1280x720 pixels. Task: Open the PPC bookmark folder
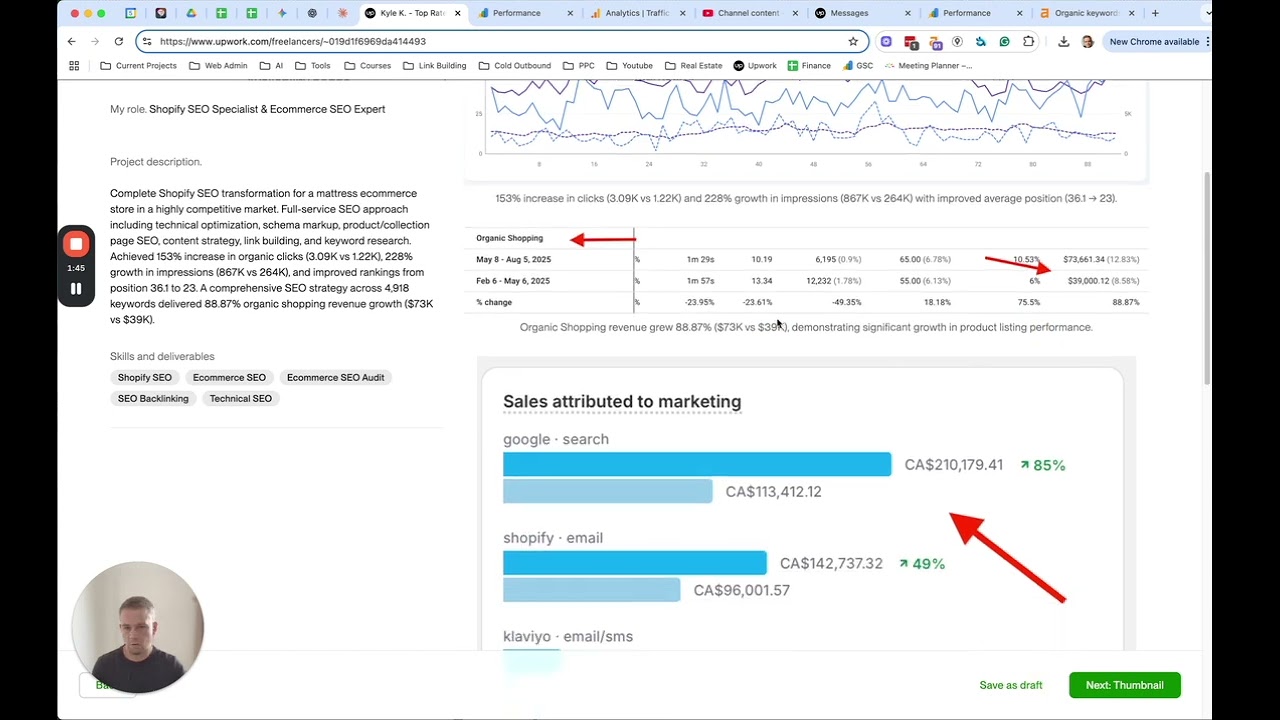[x=578, y=65]
